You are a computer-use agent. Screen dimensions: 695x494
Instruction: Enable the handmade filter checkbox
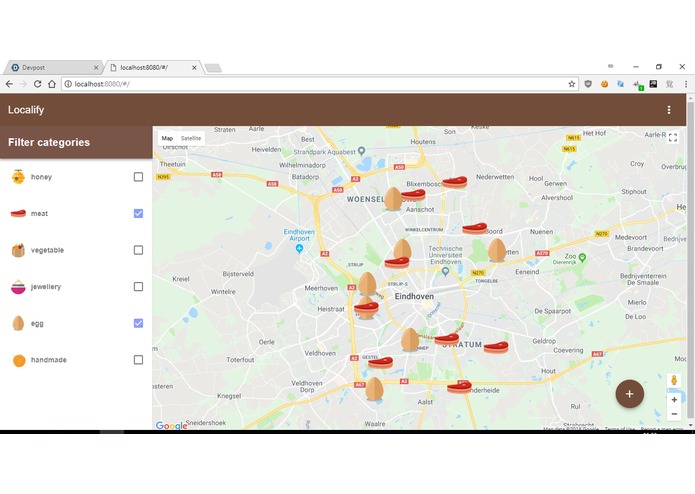[x=138, y=360]
